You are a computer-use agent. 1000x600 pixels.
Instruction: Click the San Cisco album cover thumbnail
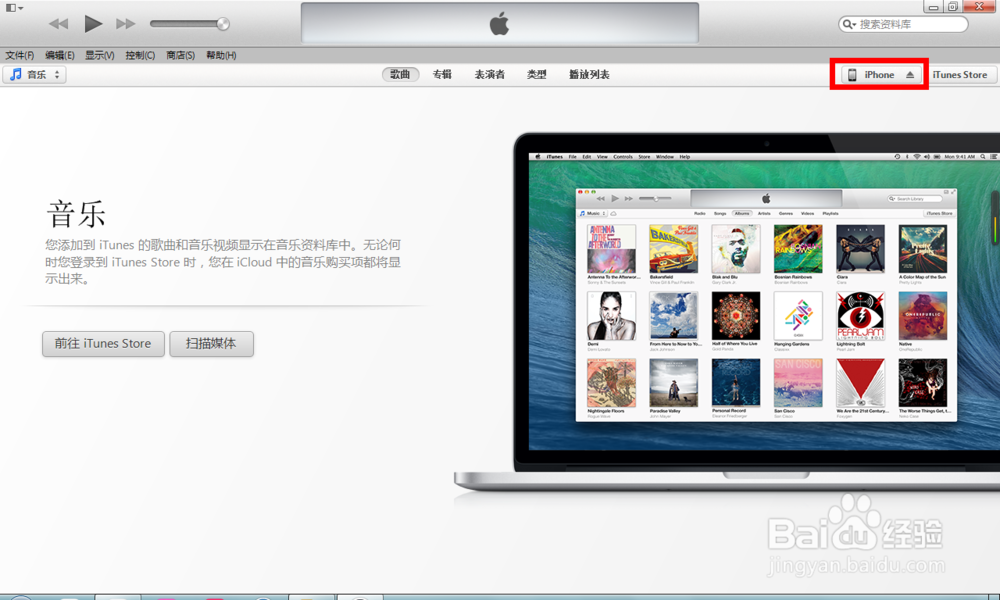798,383
